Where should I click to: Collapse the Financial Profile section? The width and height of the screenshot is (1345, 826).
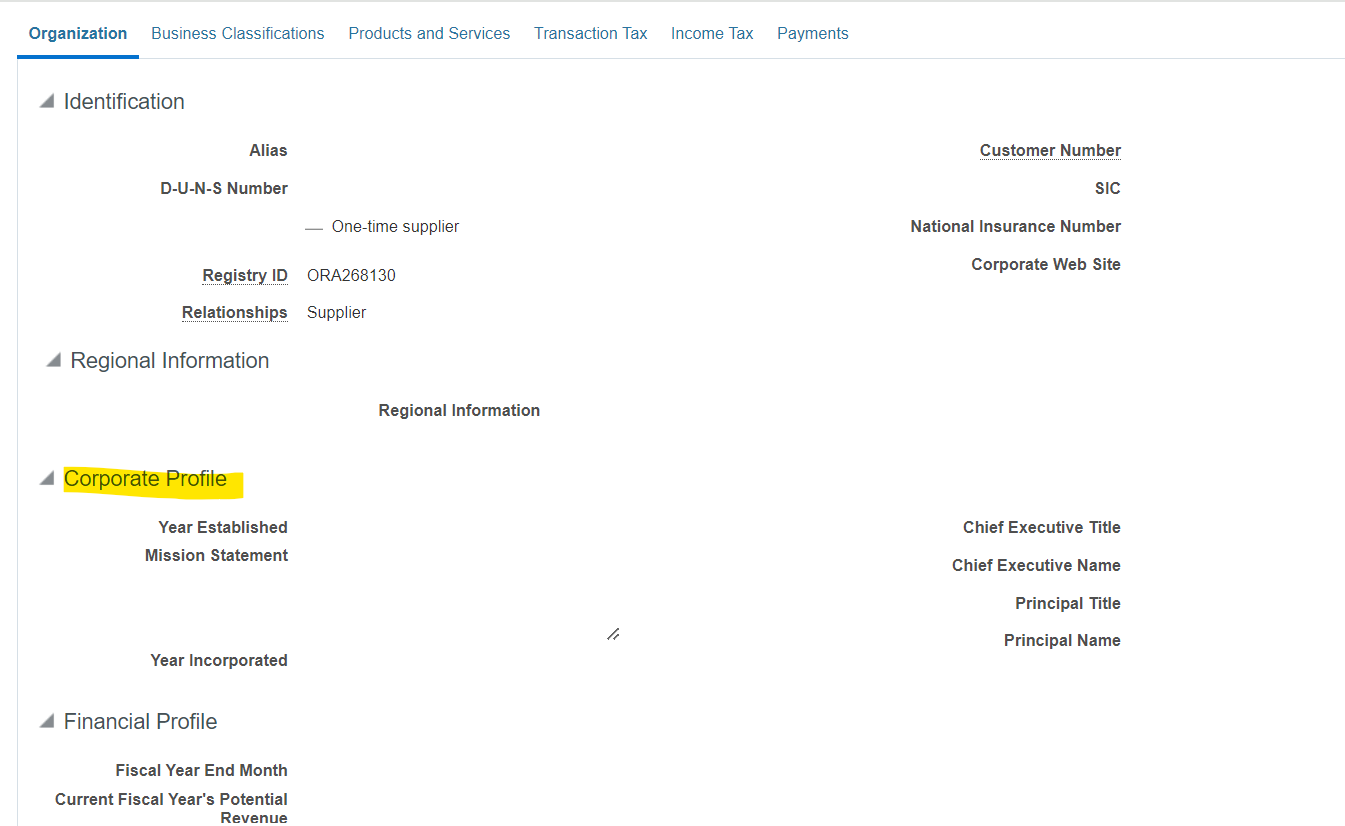point(45,720)
